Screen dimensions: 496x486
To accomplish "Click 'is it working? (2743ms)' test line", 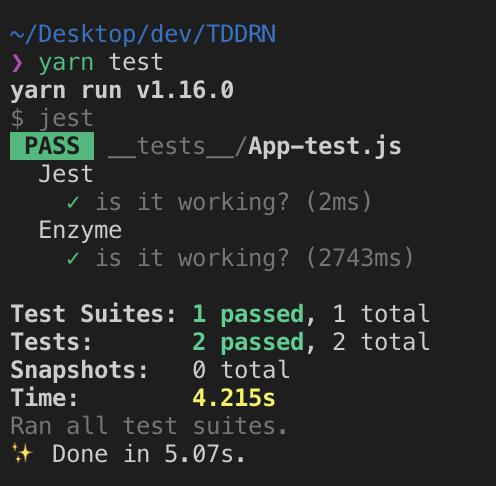I will (255, 258).
